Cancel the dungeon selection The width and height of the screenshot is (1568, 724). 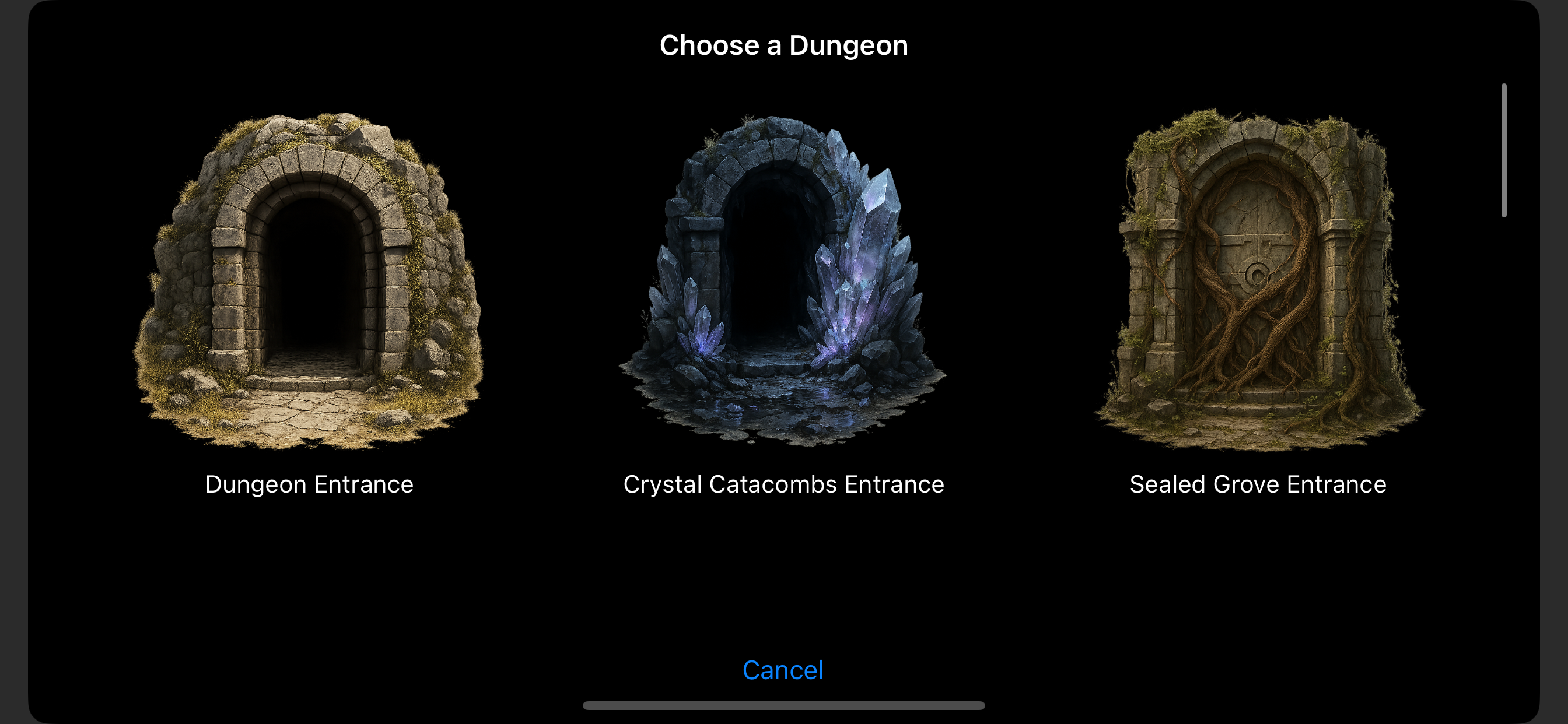[783, 670]
